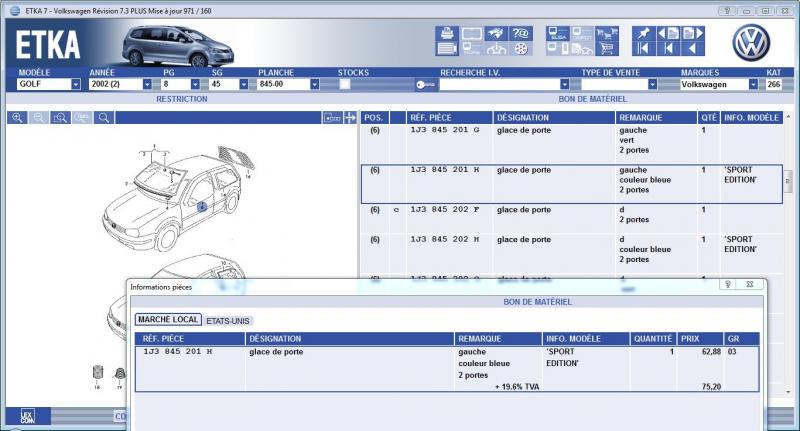Image resolution: width=800 pixels, height=431 pixels.
Task: Click the highlighted door glass on car diagram
Action: pos(202,207)
